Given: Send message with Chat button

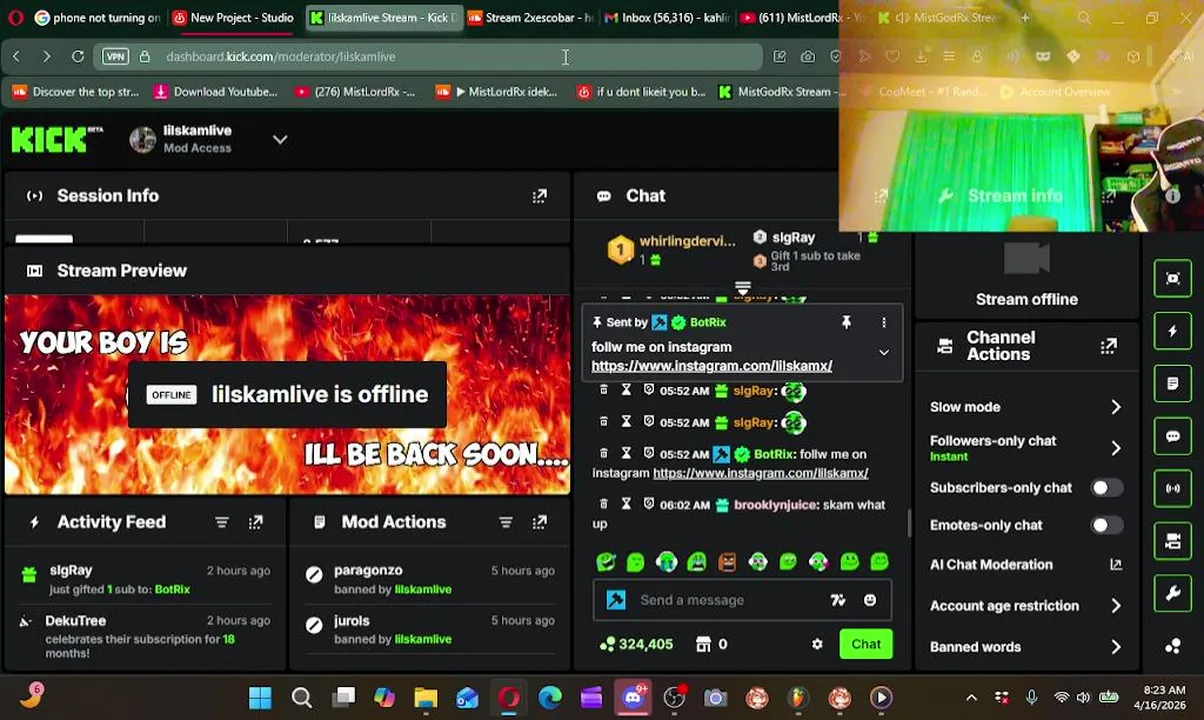Looking at the screenshot, I should [x=866, y=644].
